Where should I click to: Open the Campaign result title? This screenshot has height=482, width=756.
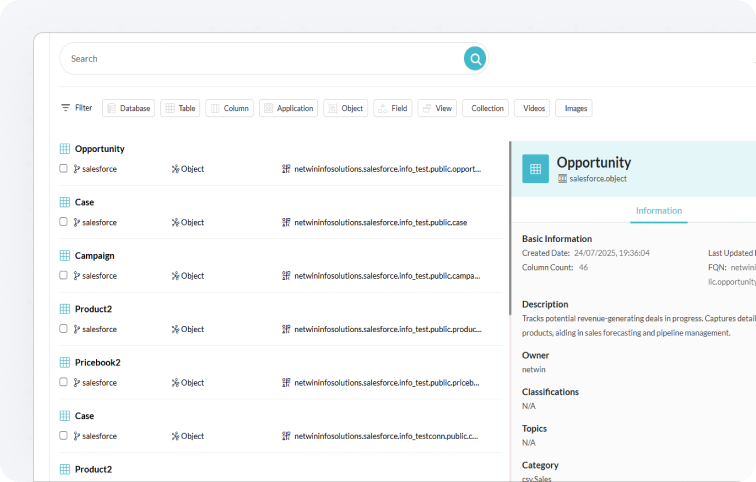(x=94, y=256)
